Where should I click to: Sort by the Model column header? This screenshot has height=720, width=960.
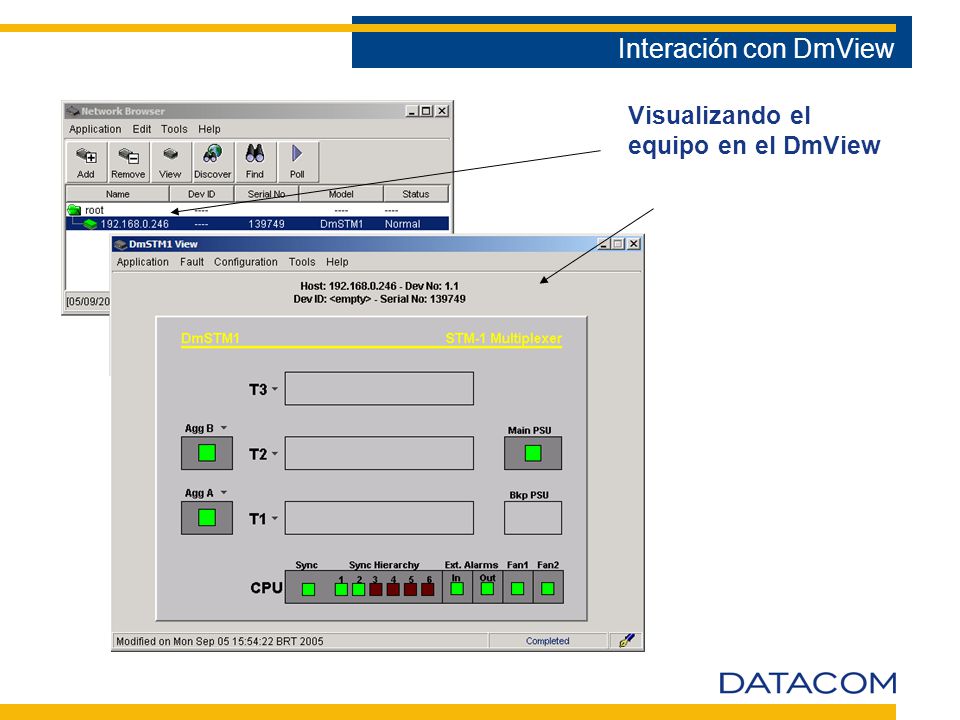point(341,194)
